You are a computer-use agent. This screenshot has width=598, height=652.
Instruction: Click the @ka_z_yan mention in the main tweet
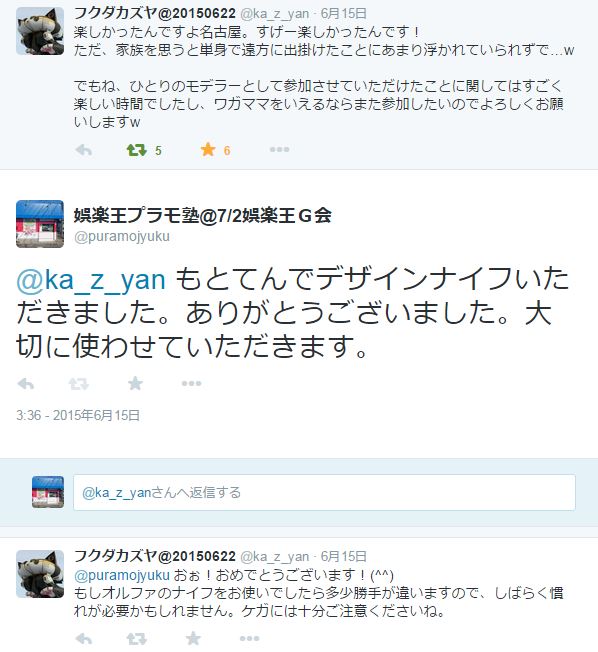coord(91,279)
